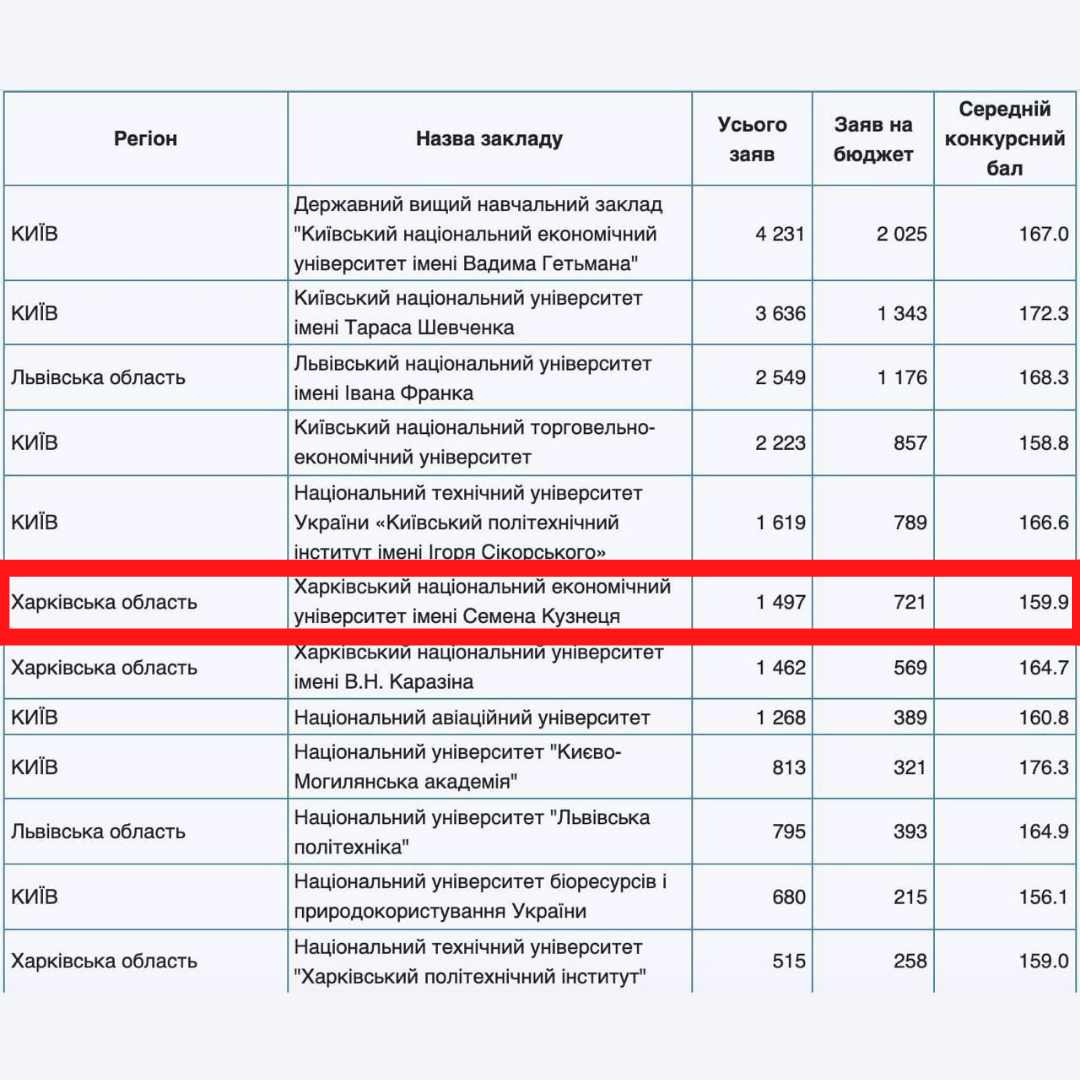Select the university name ending "імені Вадима Гетьмана"

click(478, 233)
